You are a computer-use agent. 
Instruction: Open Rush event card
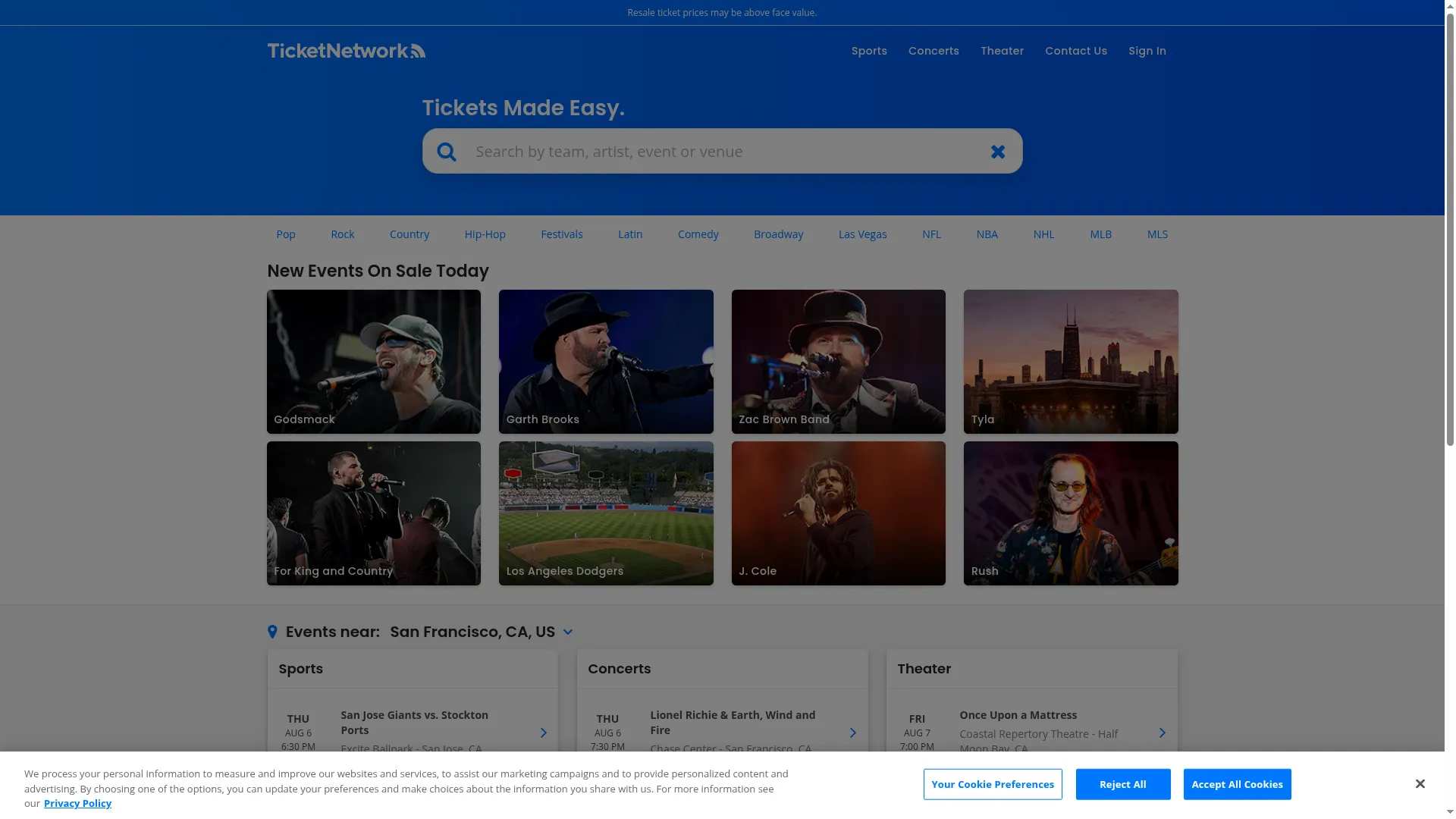pos(1071,513)
